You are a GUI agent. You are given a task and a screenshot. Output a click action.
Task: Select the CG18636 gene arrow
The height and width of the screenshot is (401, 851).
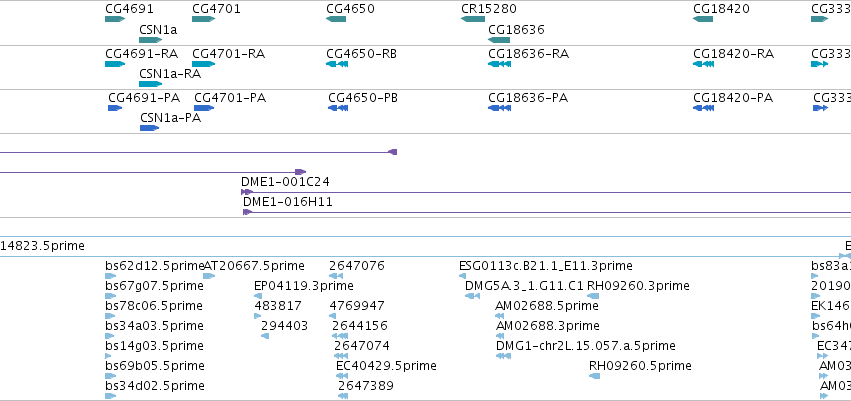coord(499,40)
